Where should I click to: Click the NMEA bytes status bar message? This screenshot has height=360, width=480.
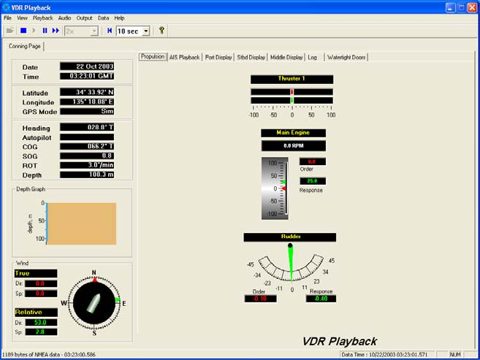49,354
